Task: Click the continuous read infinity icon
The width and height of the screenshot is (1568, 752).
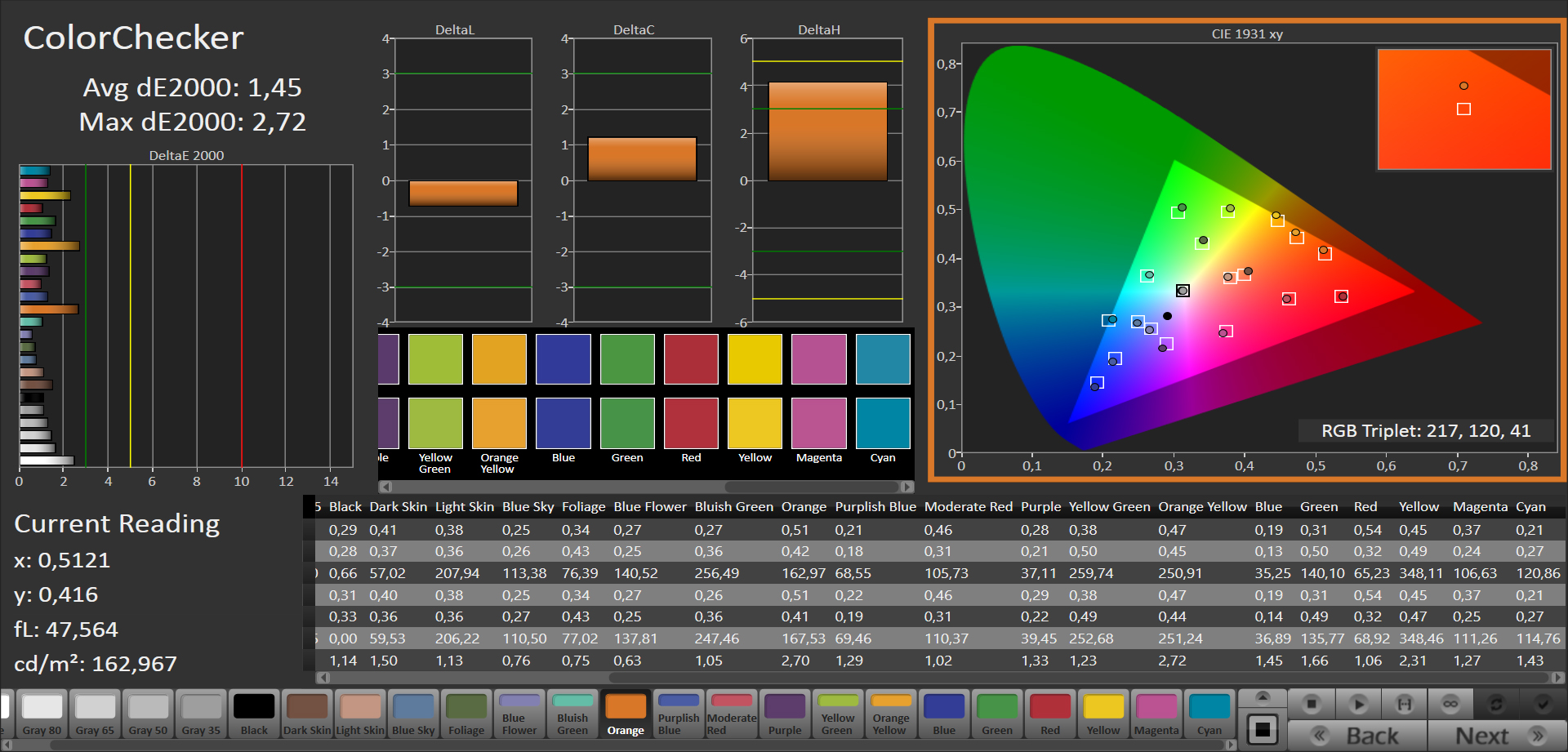Action: [1450, 704]
